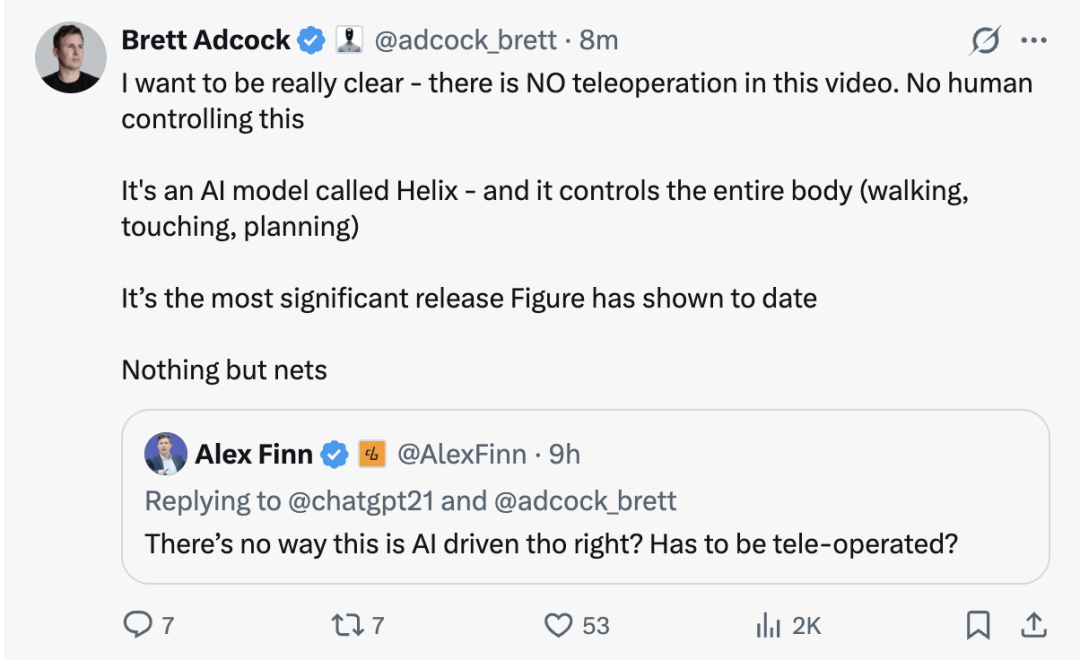Open the share options for this tweet

click(x=1030, y=625)
